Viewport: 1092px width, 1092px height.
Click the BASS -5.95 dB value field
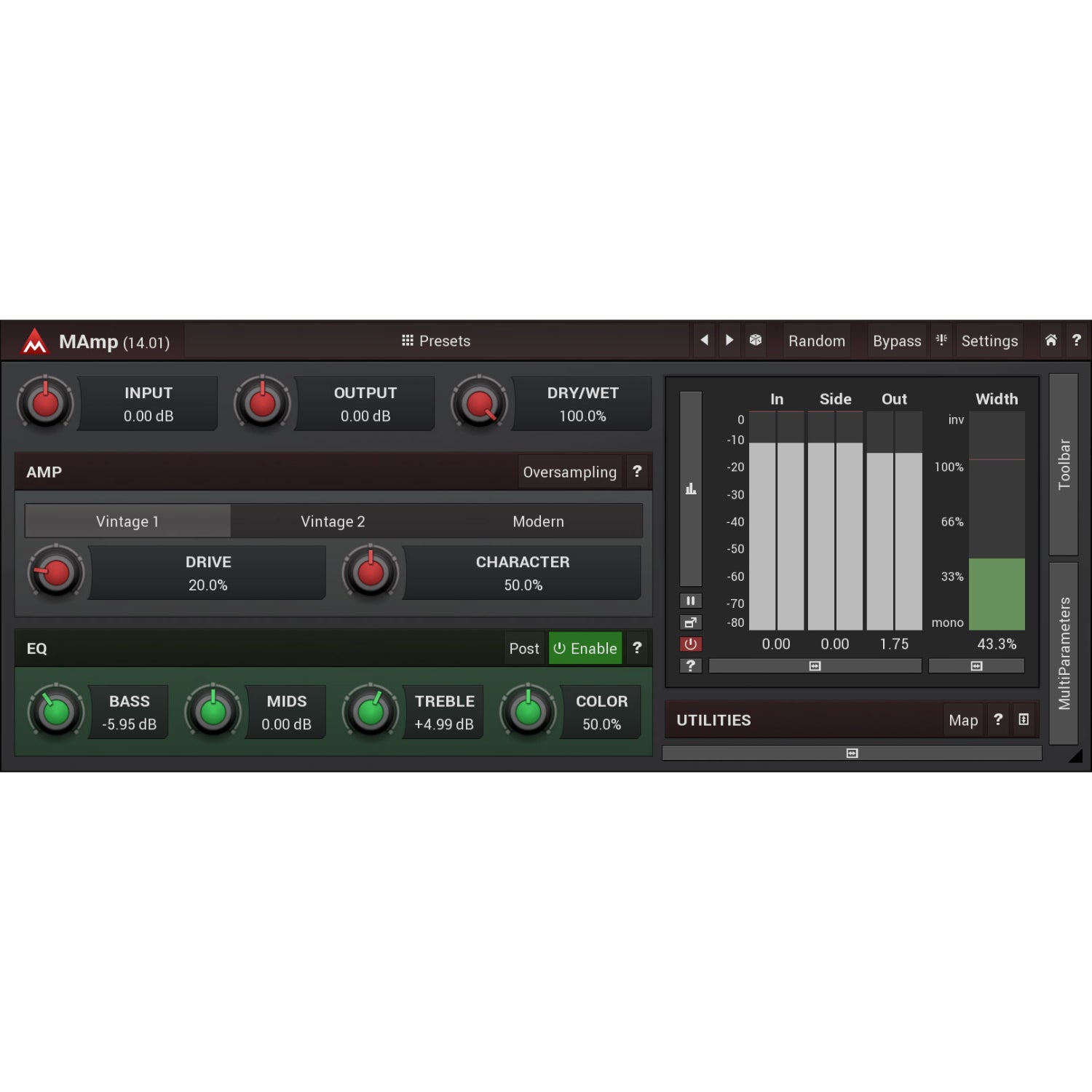coord(129,712)
